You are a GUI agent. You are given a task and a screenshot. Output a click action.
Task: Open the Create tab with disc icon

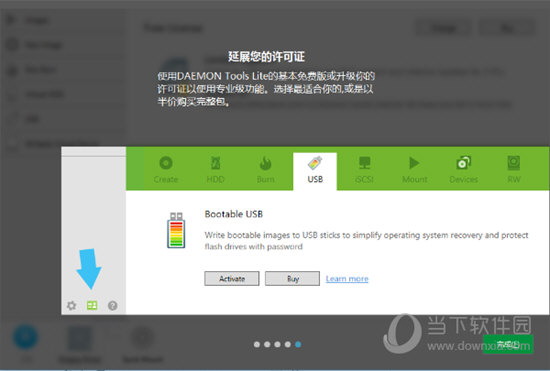166,170
